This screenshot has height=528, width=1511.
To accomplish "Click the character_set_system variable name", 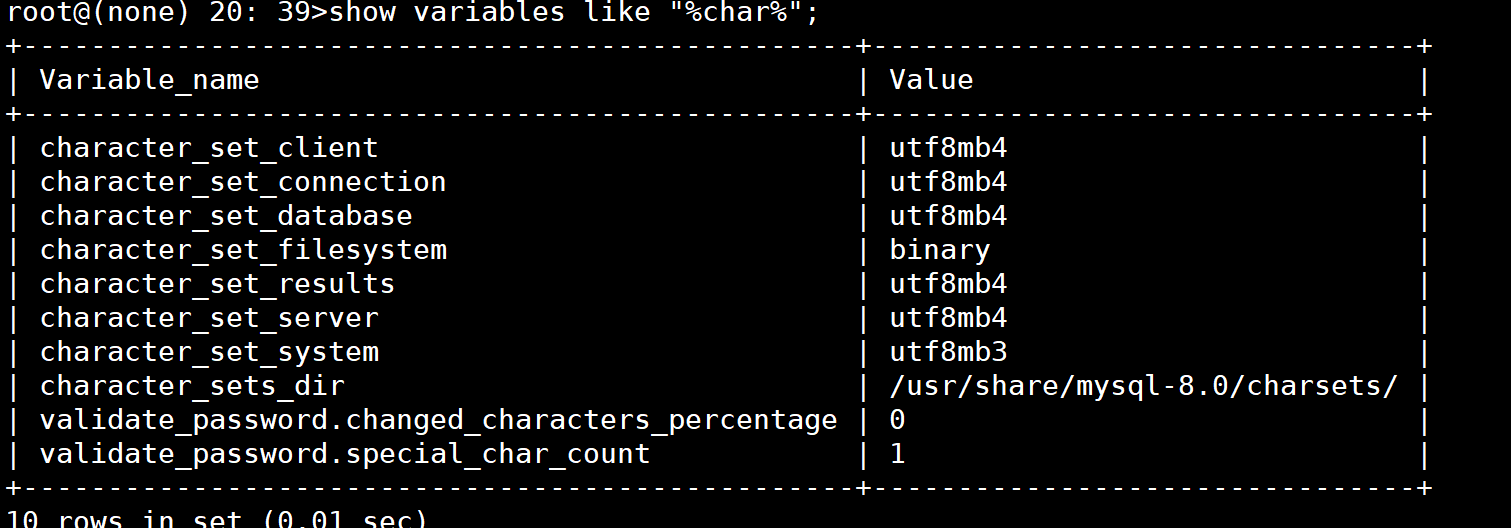I will pos(209,352).
